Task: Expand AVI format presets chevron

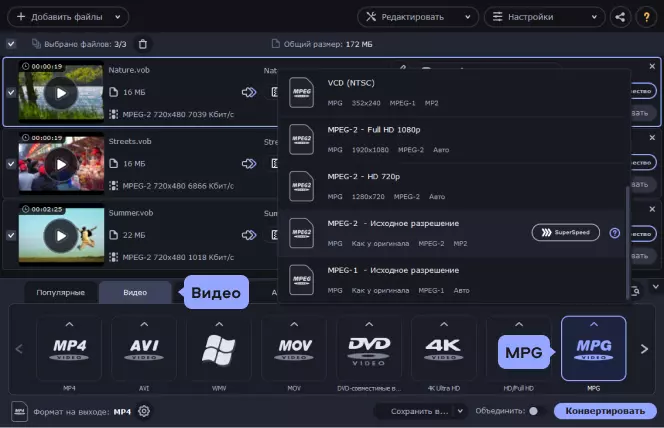Action: click(144, 325)
